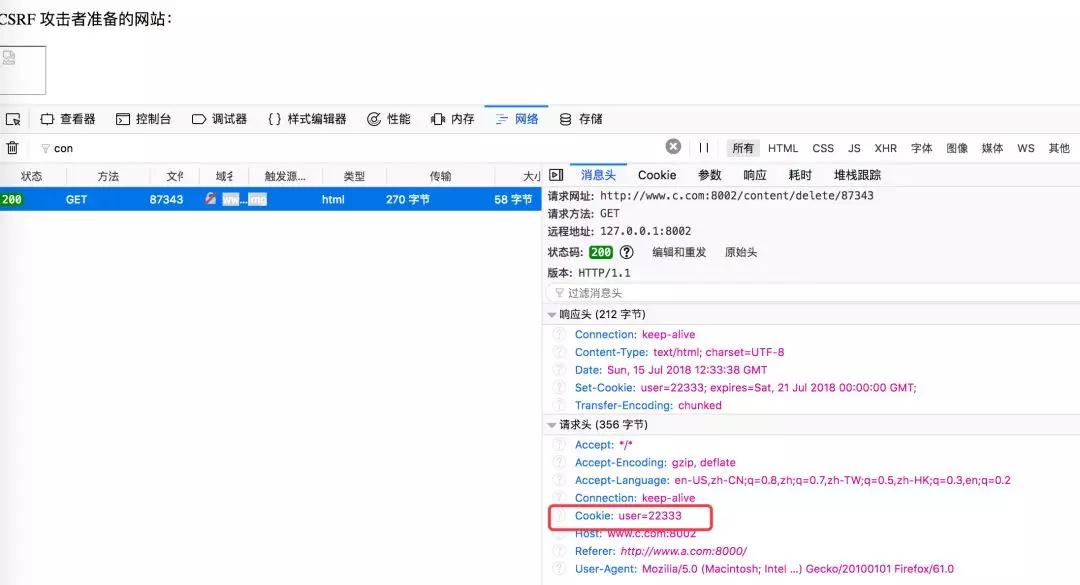Click the trash icon to clear requests
The height and width of the screenshot is (585, 1080).
(11, 148)
